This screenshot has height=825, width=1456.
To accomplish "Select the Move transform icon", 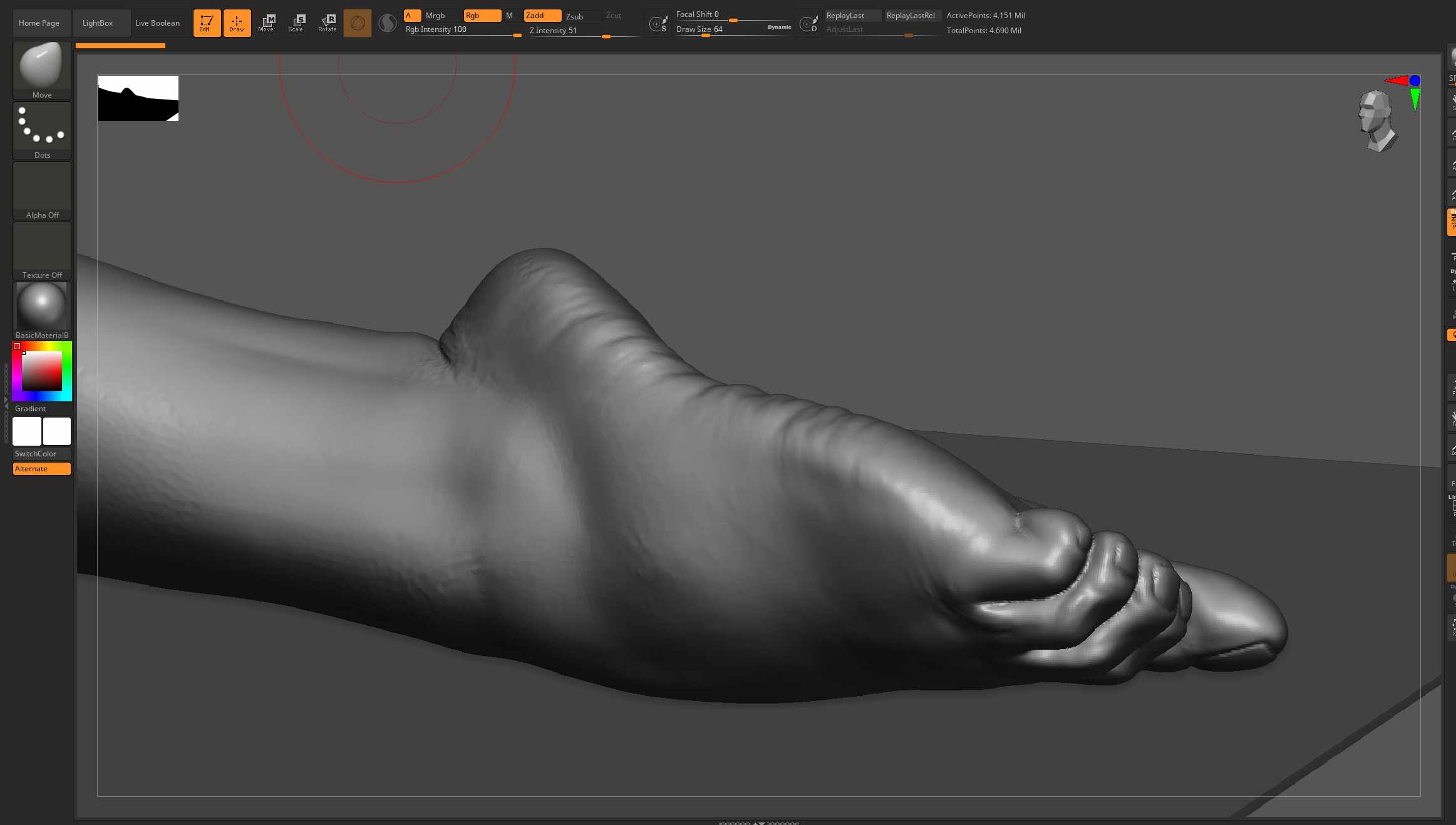I will tap(267, 23).
